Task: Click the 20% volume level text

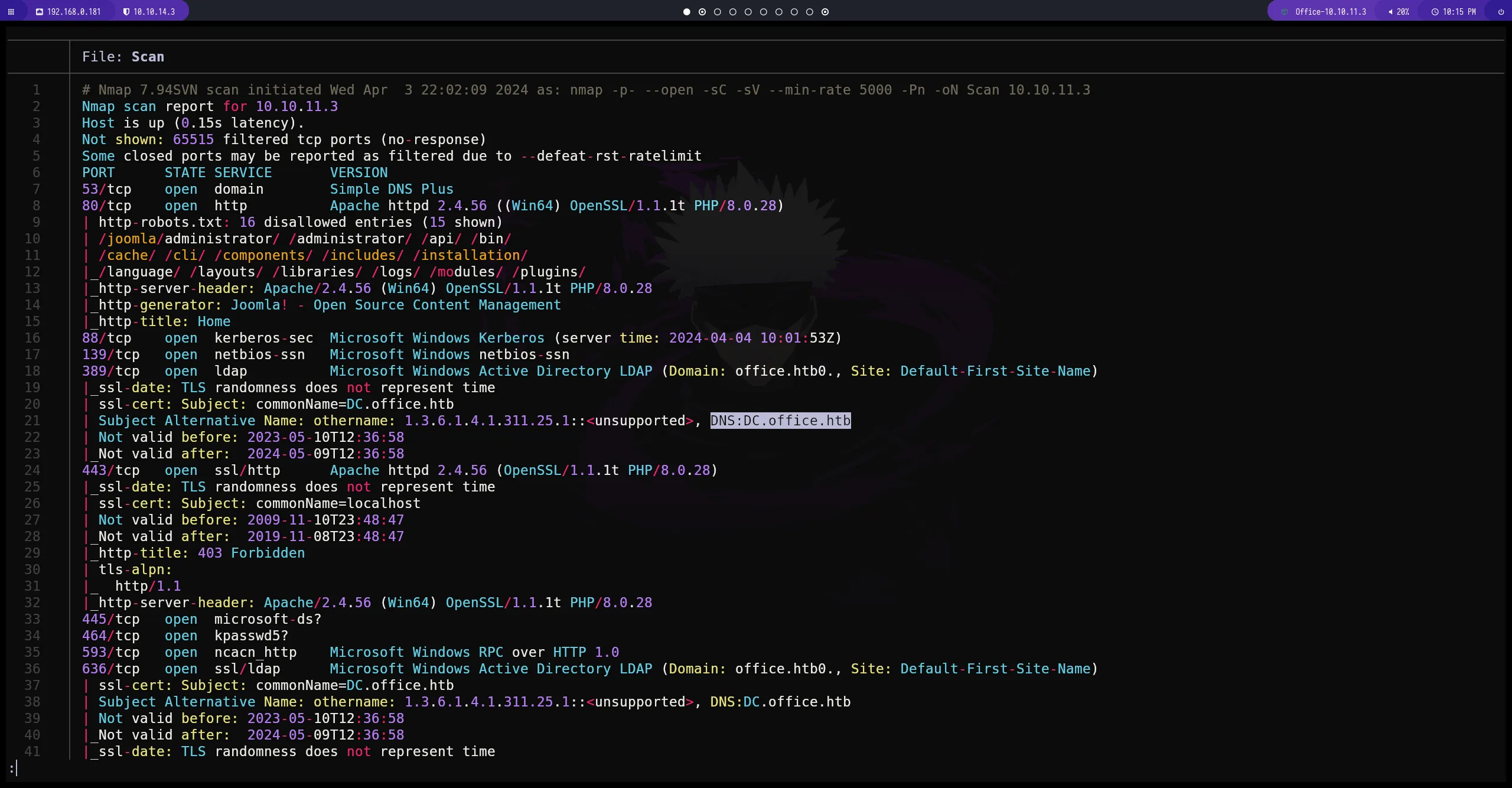Action: [x=1403, y=12]
